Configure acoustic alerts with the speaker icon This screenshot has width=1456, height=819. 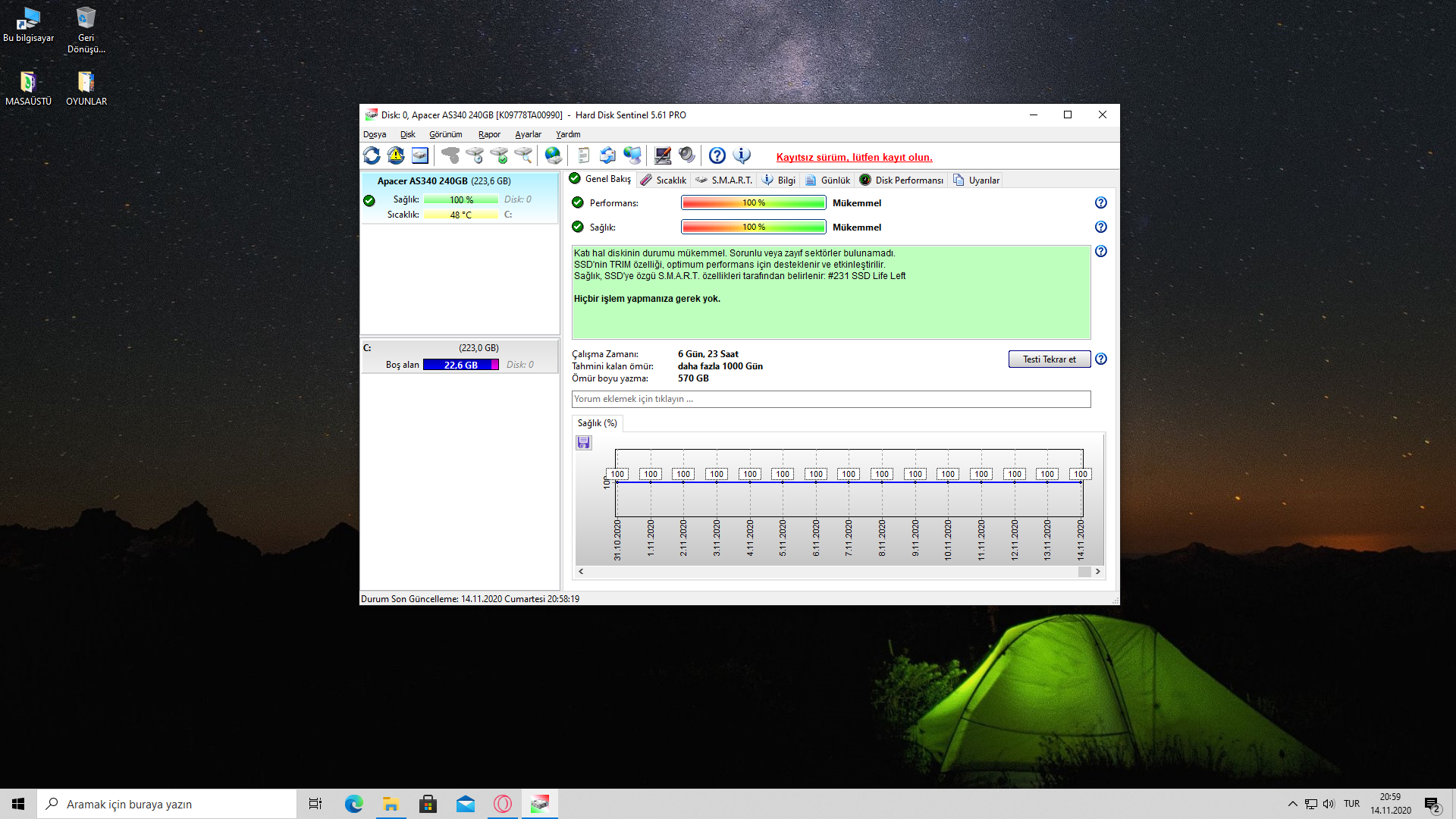coord(687,155)
